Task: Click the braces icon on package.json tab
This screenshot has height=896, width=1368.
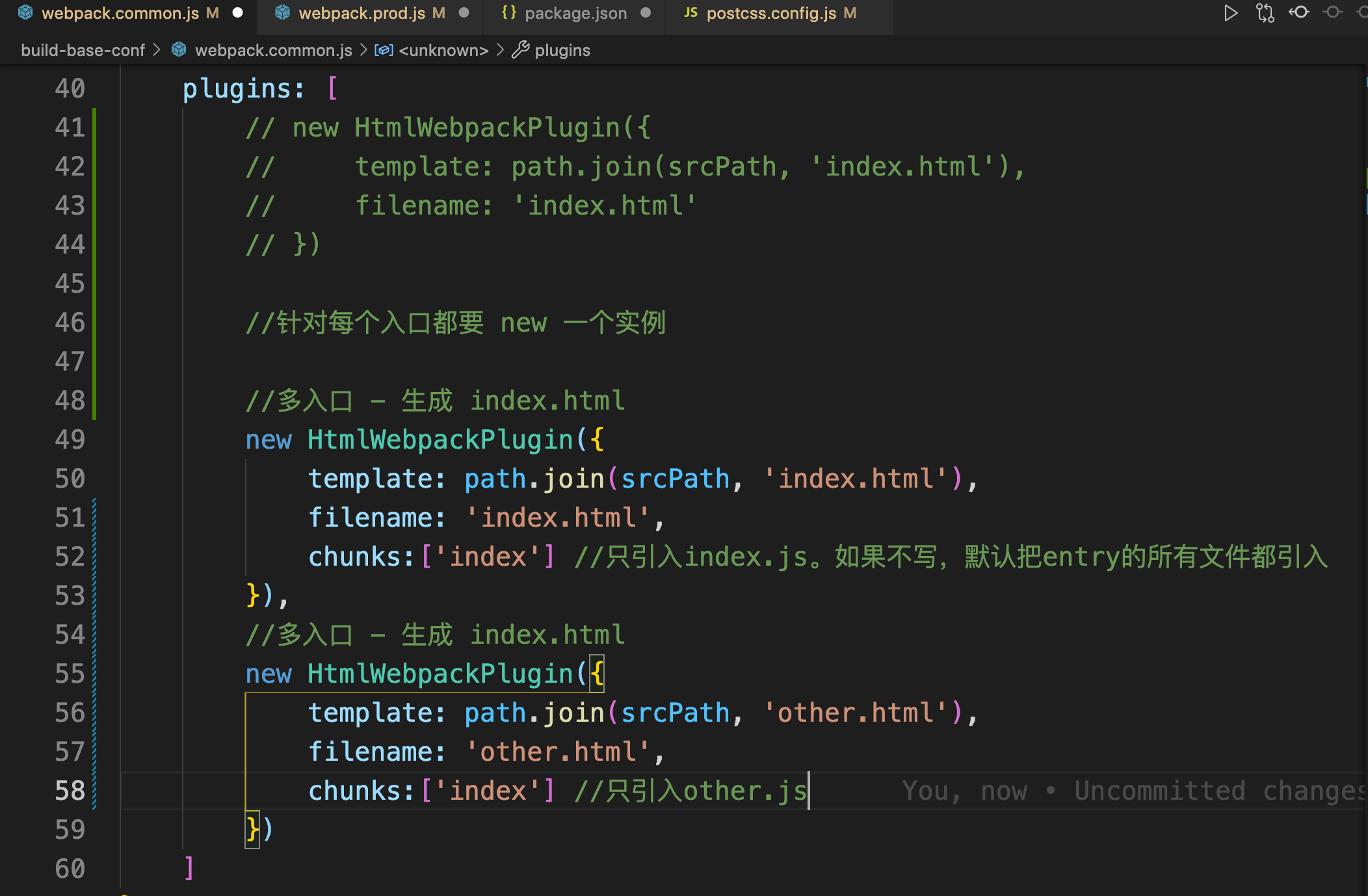Action: tap(510, 12)
